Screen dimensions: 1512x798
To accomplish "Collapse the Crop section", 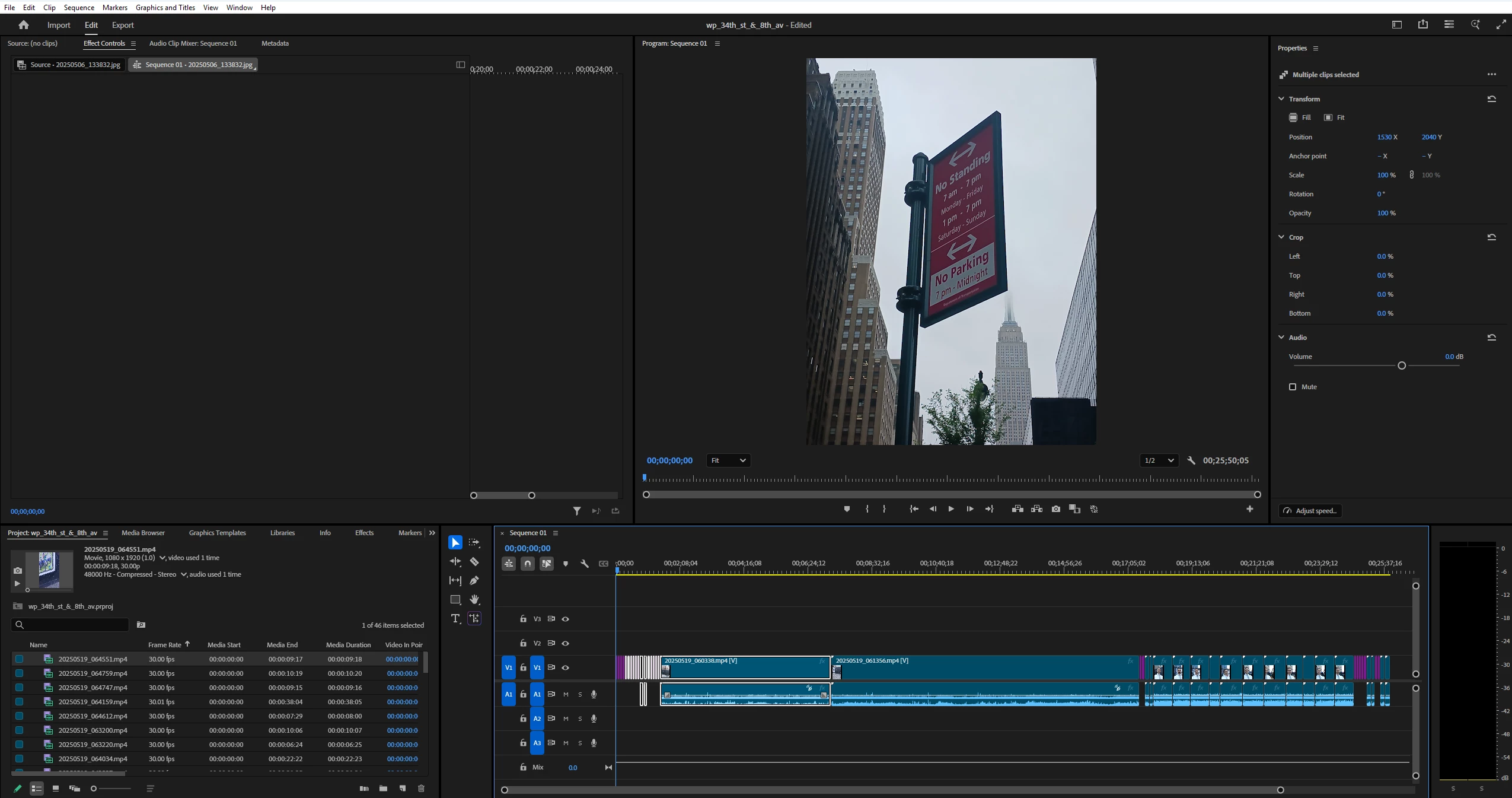I will 1281,237.
